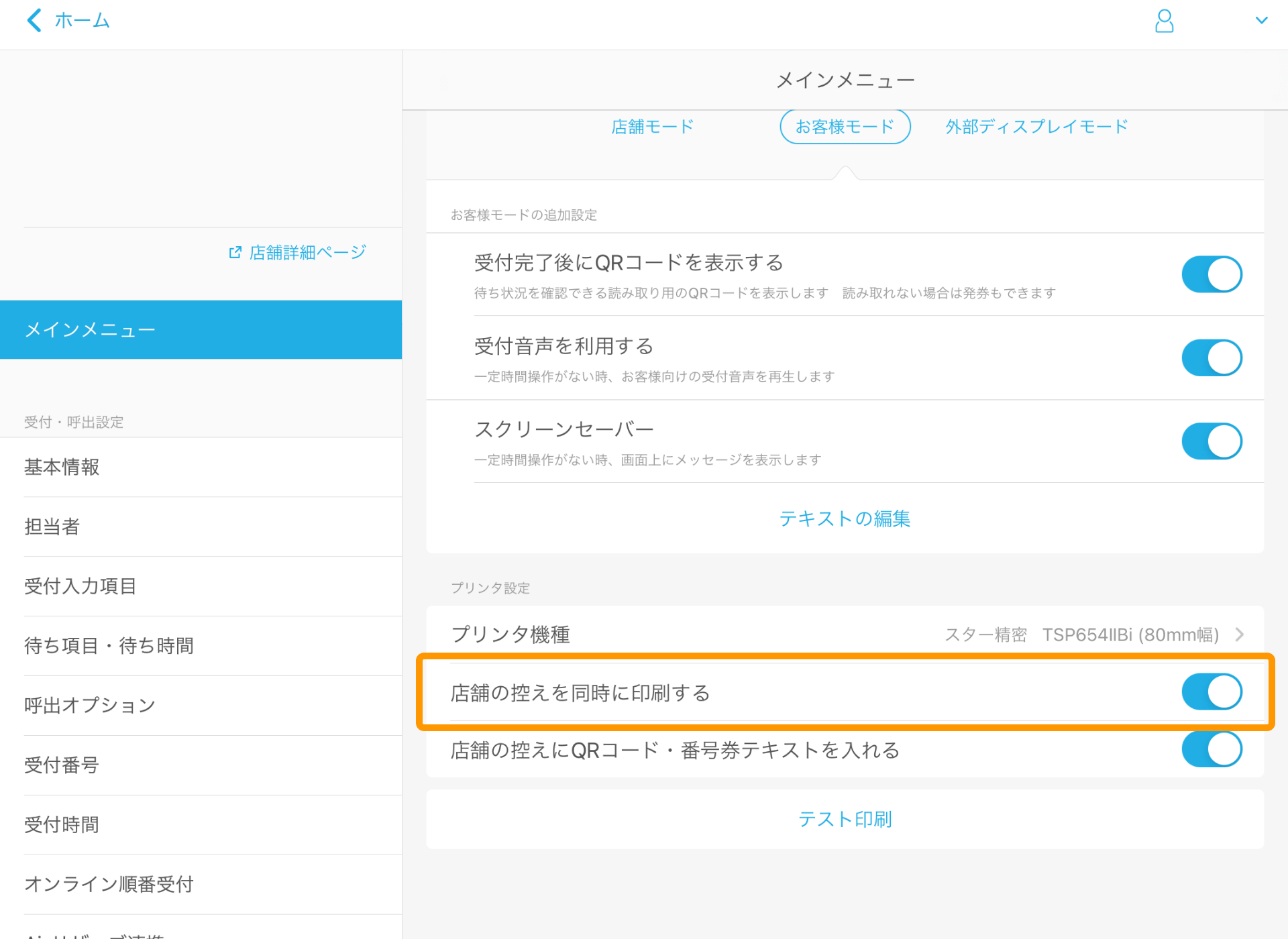Open テキストの編集
This screenshot has width=1288, height=939.
click(x=845, y=518)
